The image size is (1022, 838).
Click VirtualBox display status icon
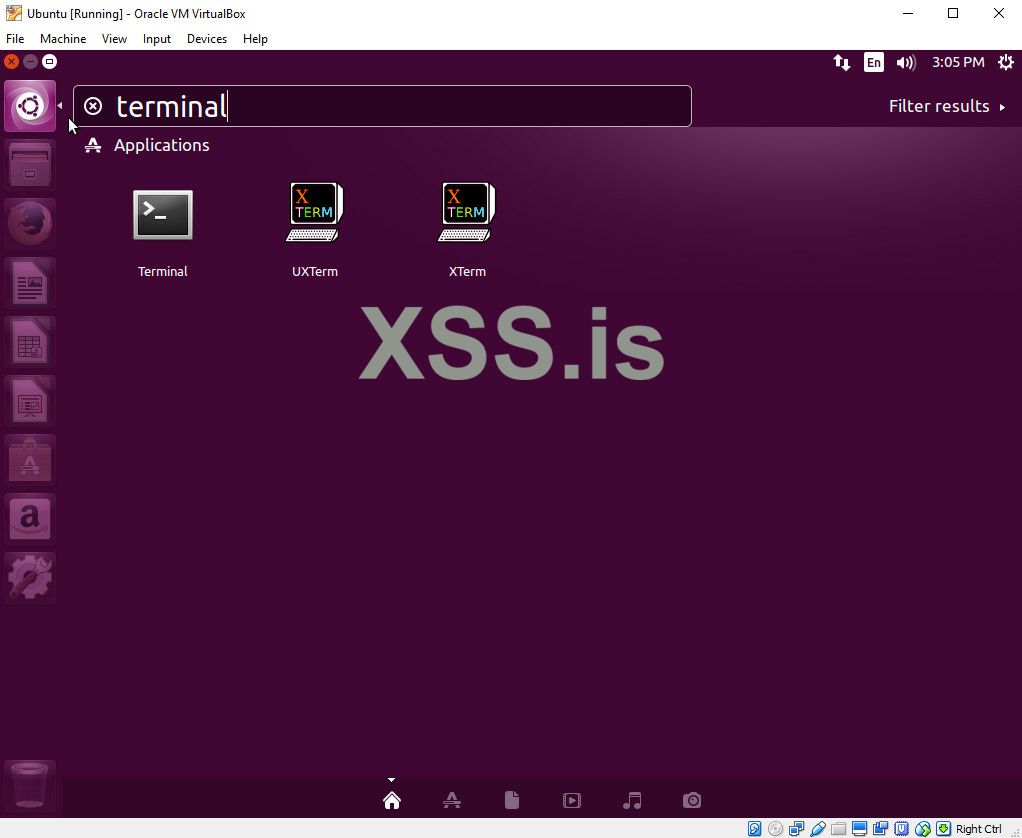click(x=860, y=829)
